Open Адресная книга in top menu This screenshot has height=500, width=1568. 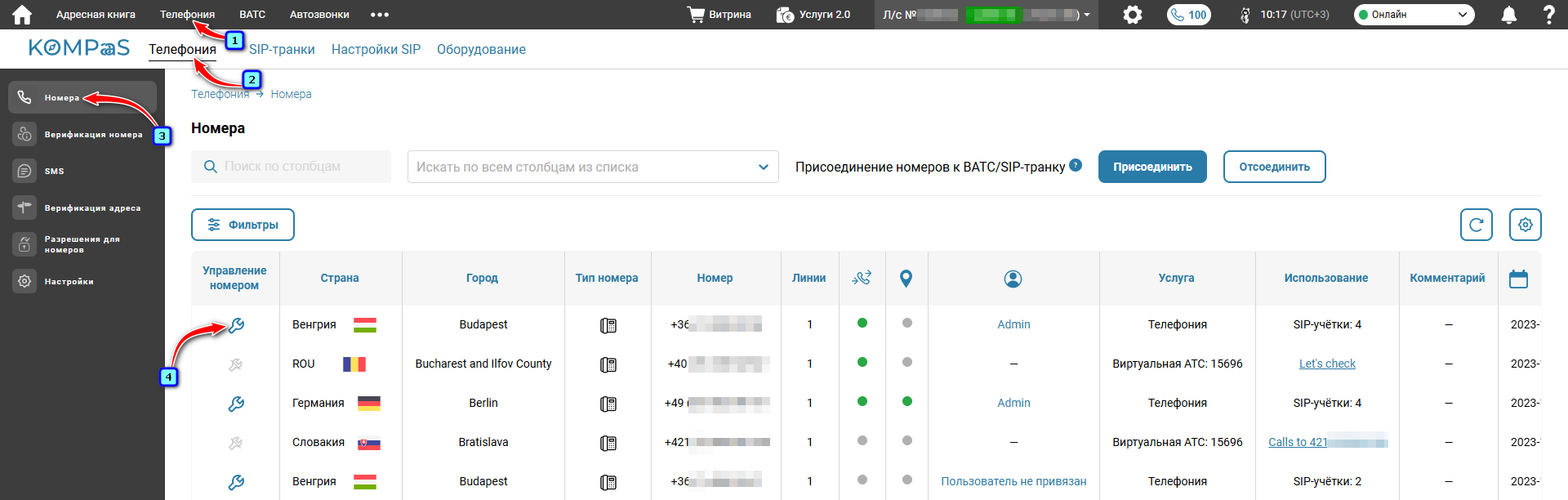96,15
